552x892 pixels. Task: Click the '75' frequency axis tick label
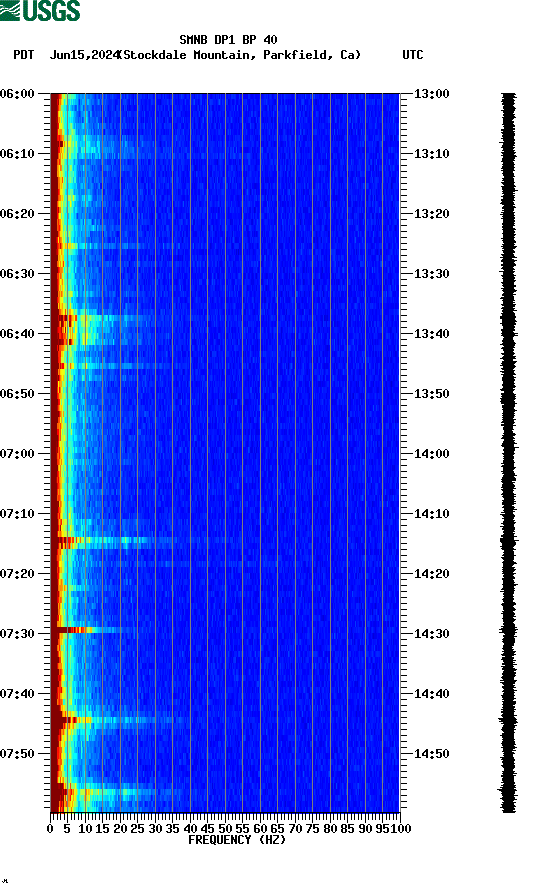pyautogui.click(x=312, y=829)
